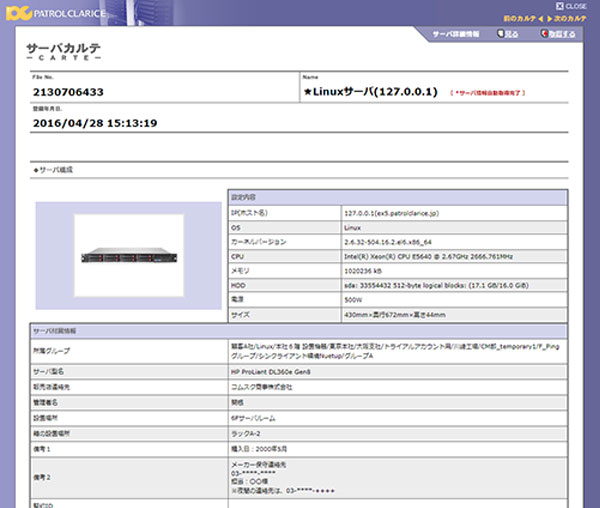Screen dimensions: 600x508
Task: Click the right arrow for next carte
Action: [549, 18]
